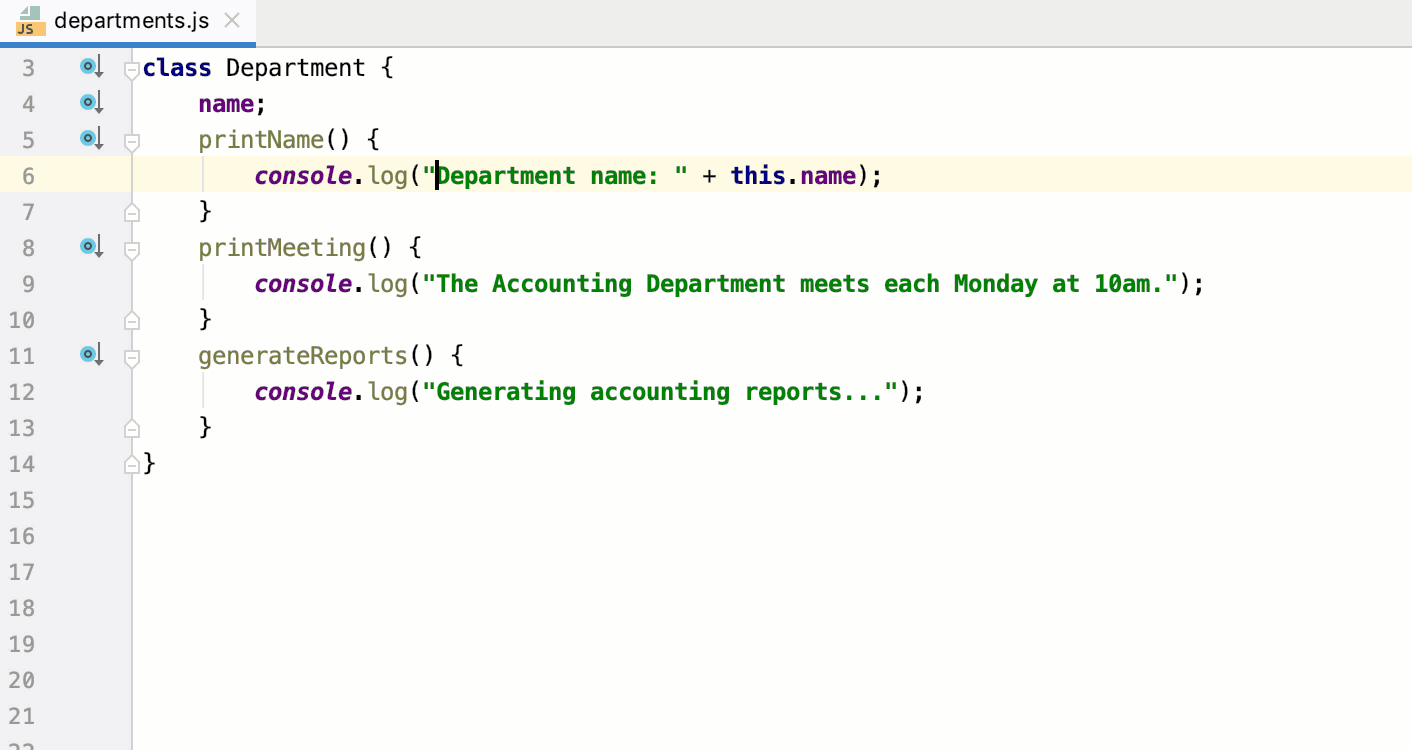Click the gutter icon next to generateReports
Viewport: 1412px width, 750px height.
pos(90,355)
